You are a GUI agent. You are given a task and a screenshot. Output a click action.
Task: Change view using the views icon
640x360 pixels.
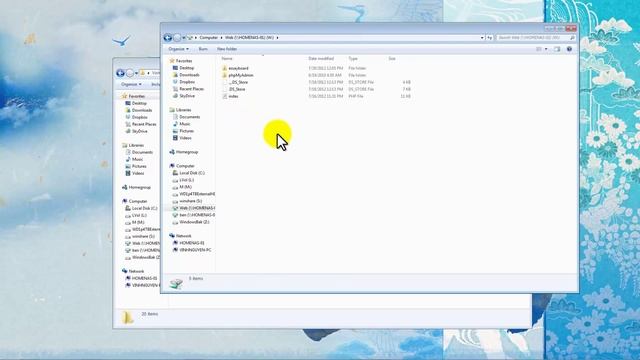click(x=539, y=49)
